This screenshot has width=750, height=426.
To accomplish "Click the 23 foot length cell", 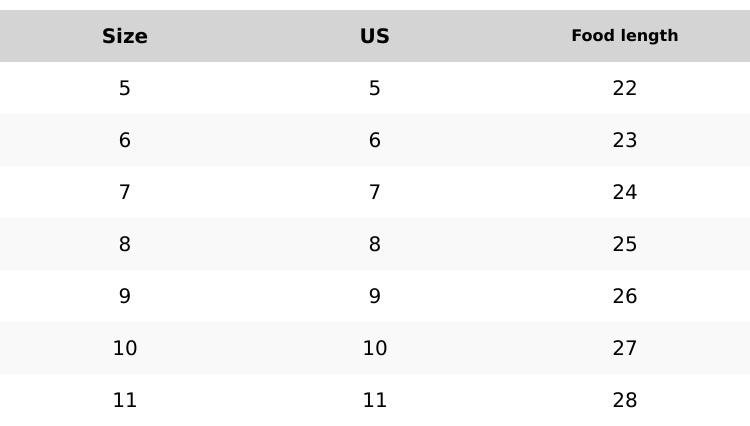I will (x=625, y=140).
